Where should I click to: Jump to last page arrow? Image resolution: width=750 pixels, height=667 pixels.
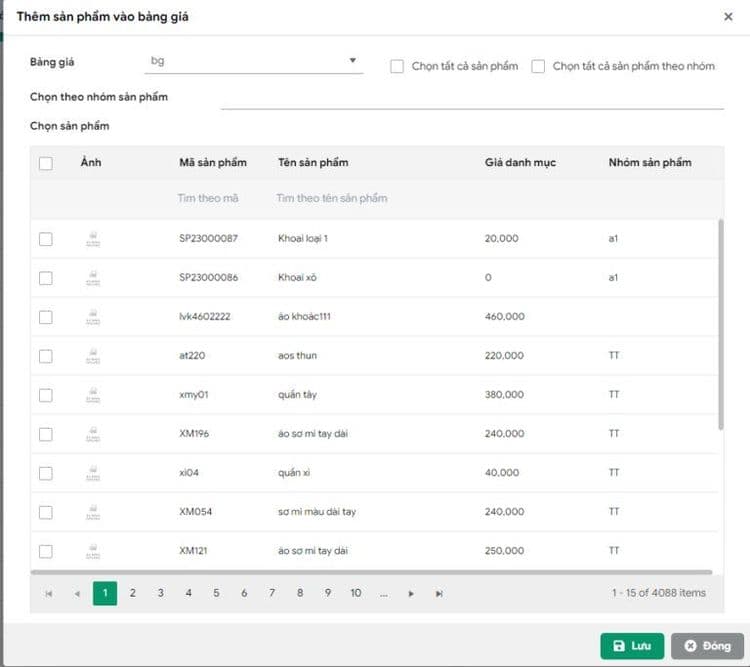point(439,593)
